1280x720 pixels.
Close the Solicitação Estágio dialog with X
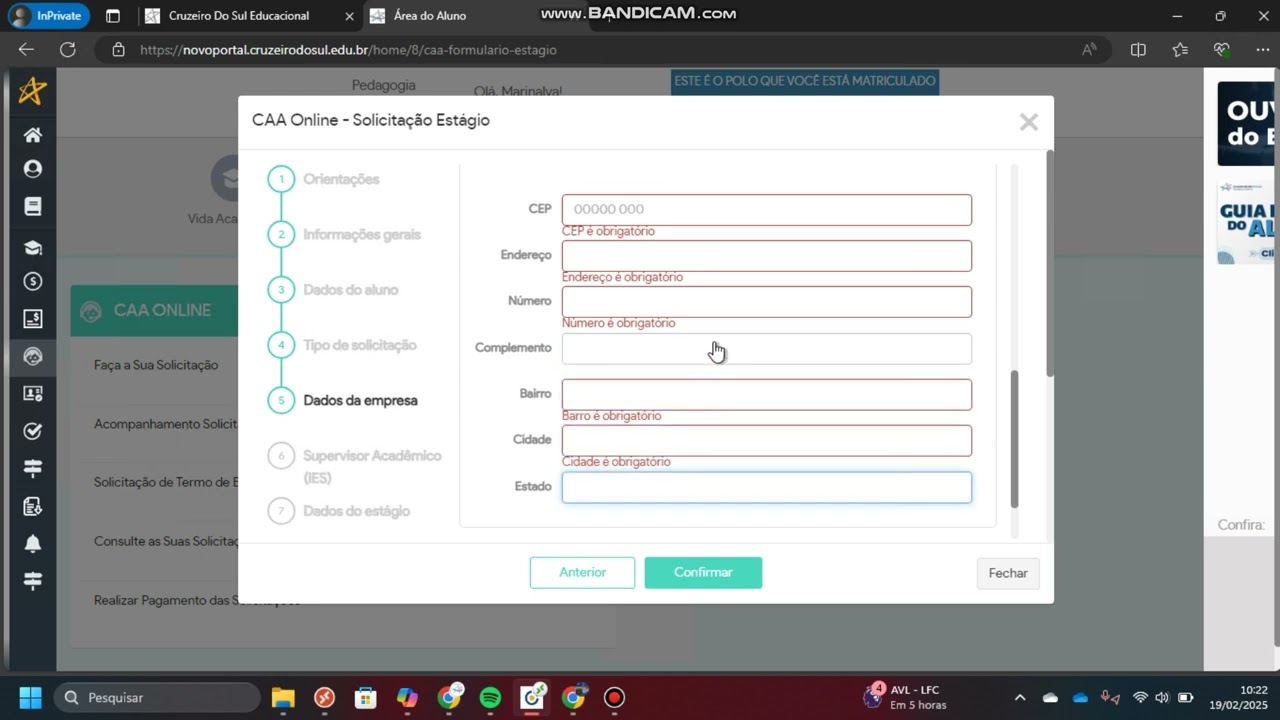pos(1028,122)
